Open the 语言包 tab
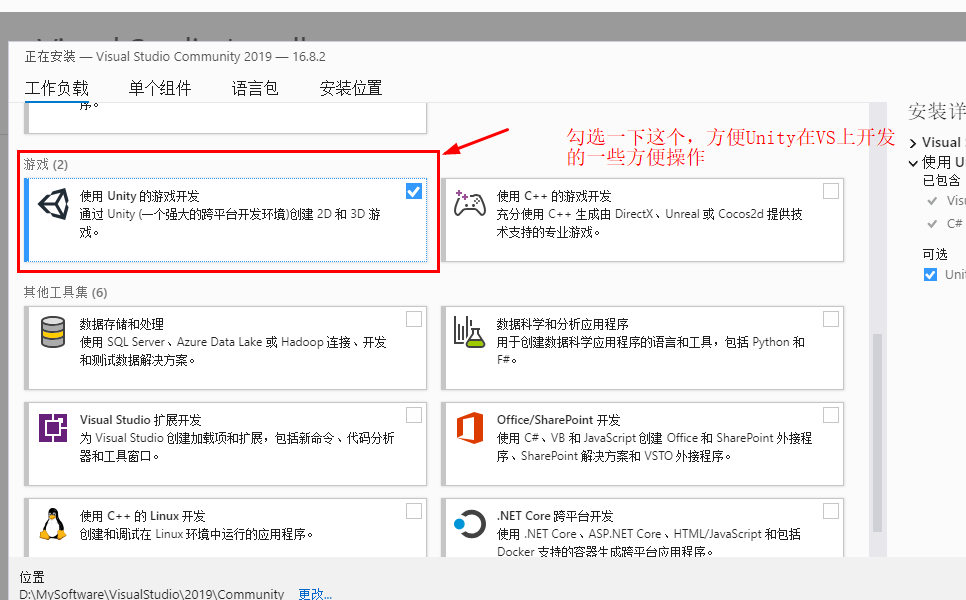The image size is (966, 600). pos(255,88)
